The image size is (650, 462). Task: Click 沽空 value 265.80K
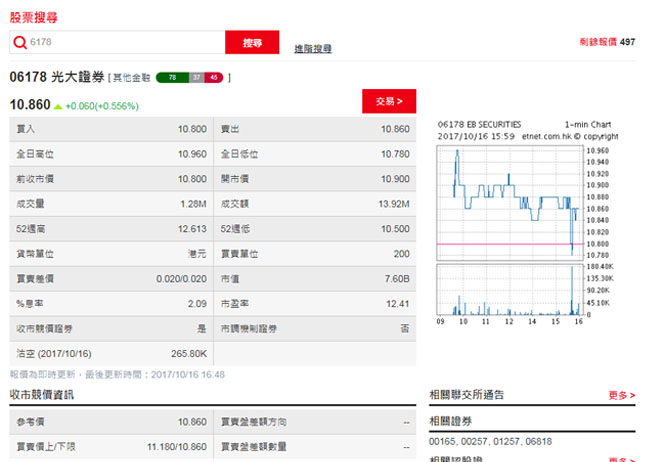pyautogui.click(x=189, y=353)
